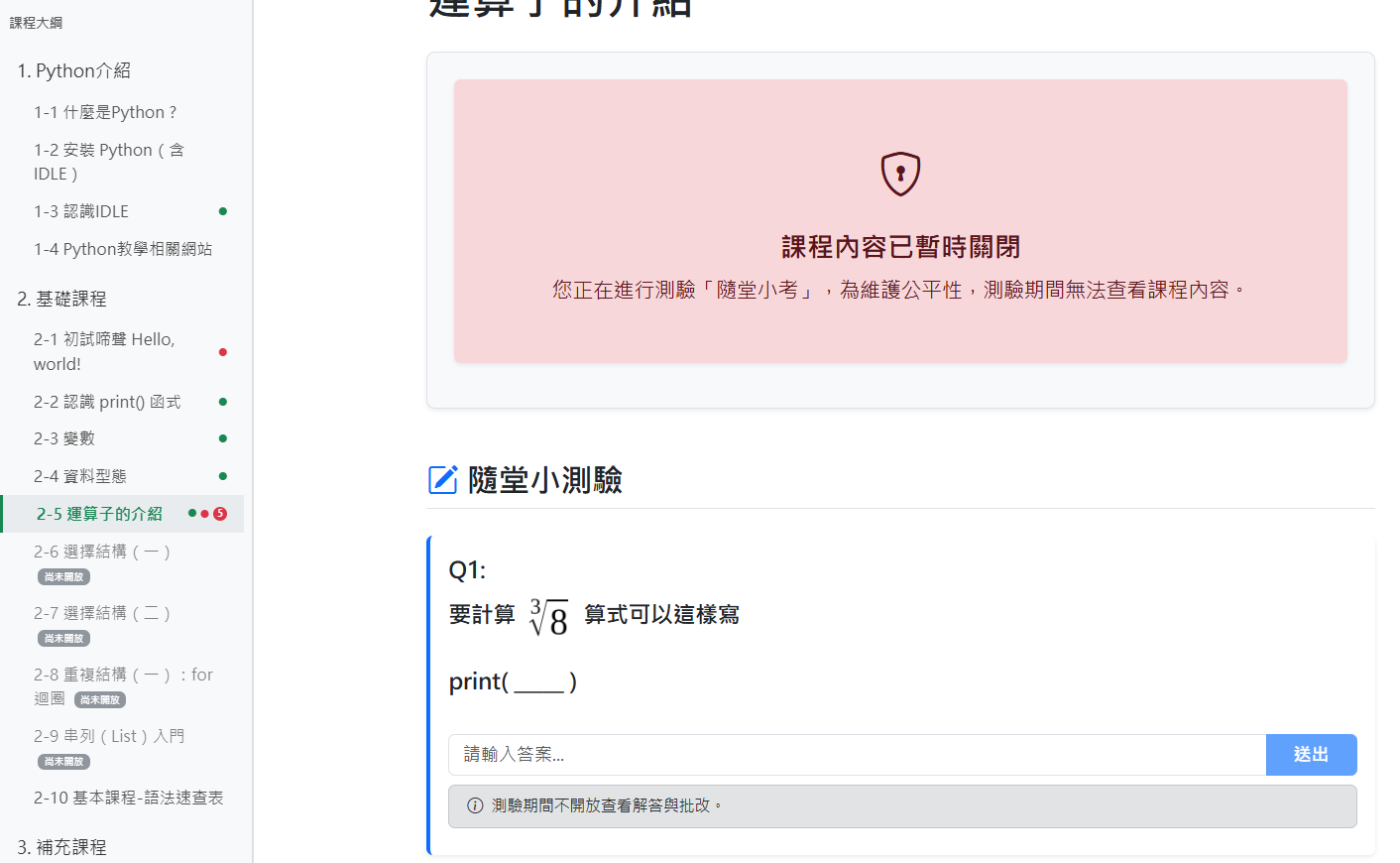The width and height of the screenshot is (1400, 863).
Task: Click the red status dot beside 2-1 初試啼聲
Action: 223,352
